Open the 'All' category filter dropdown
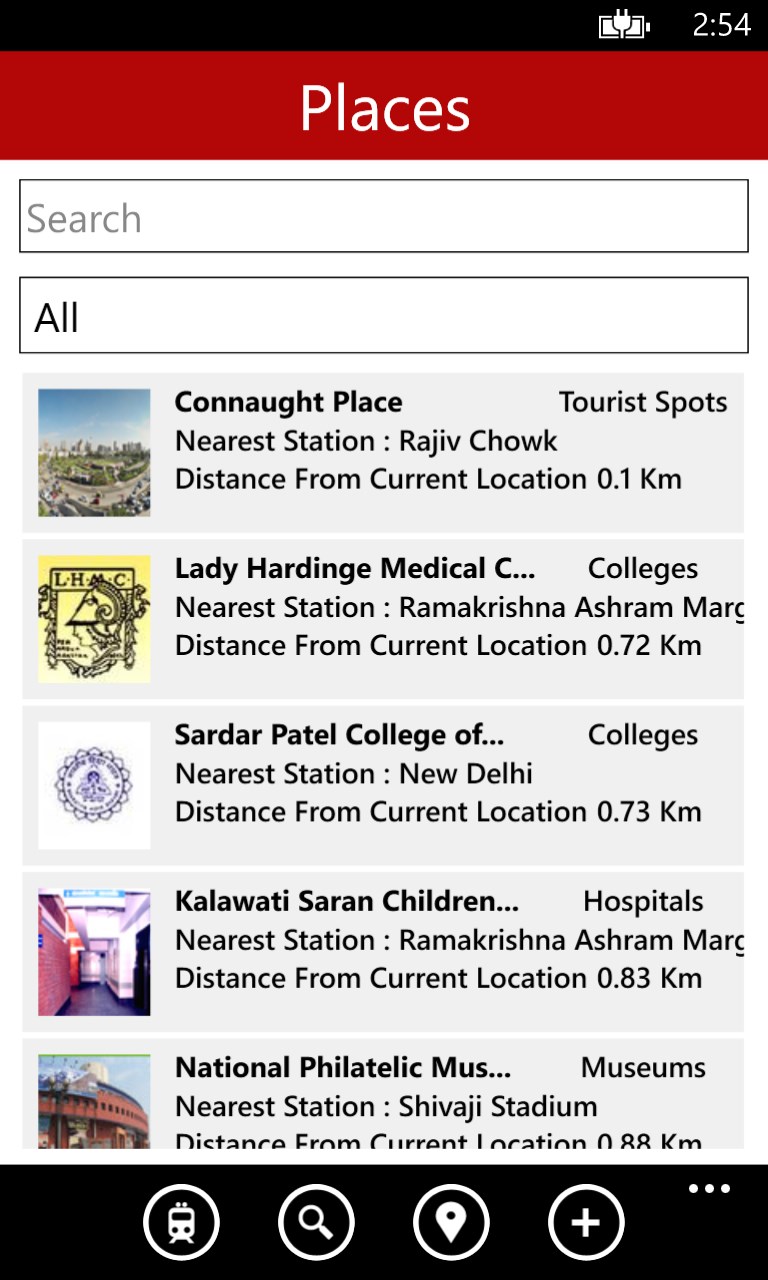768x1280 pixels. click(384, 316)
